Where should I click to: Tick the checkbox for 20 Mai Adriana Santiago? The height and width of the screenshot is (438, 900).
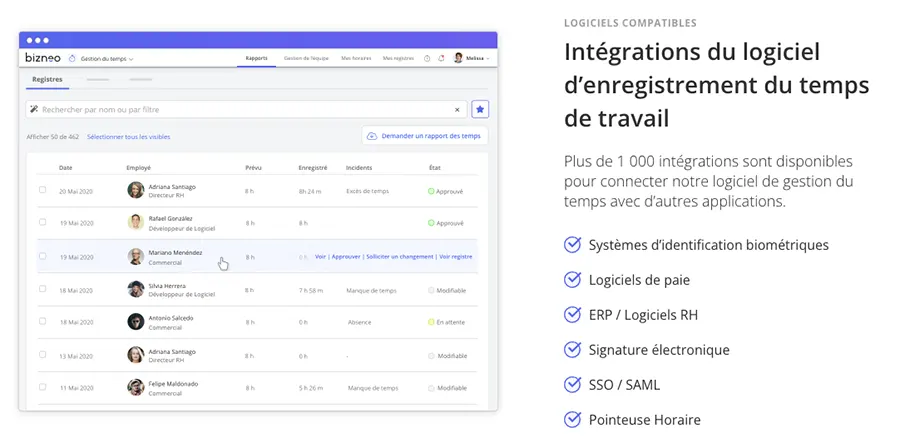coord(42,189)
